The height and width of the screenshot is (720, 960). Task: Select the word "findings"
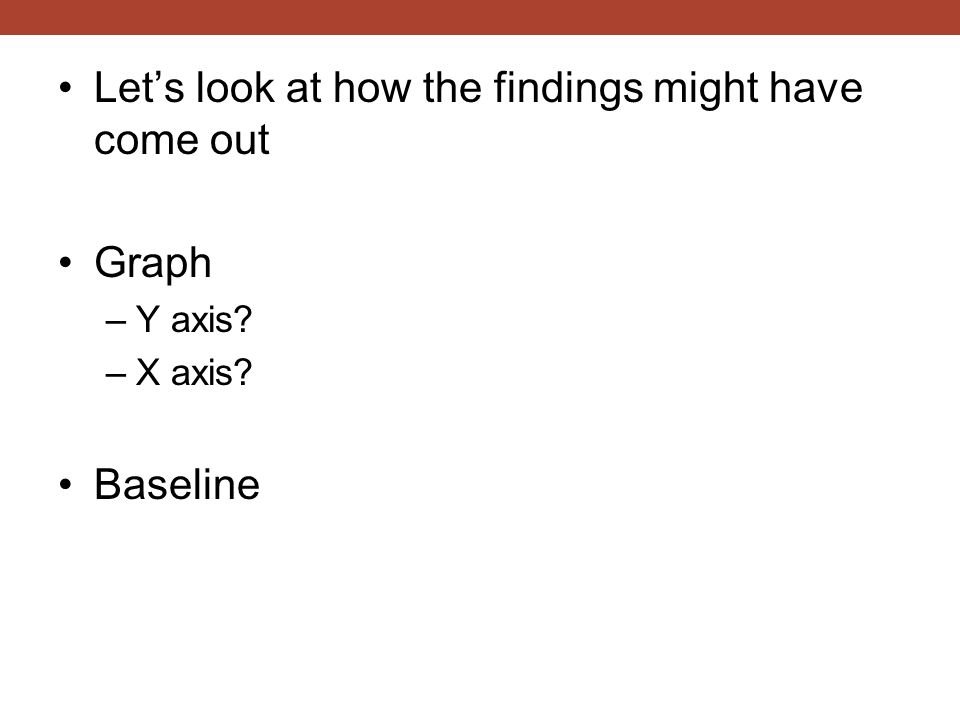click(x=568, y=90)
